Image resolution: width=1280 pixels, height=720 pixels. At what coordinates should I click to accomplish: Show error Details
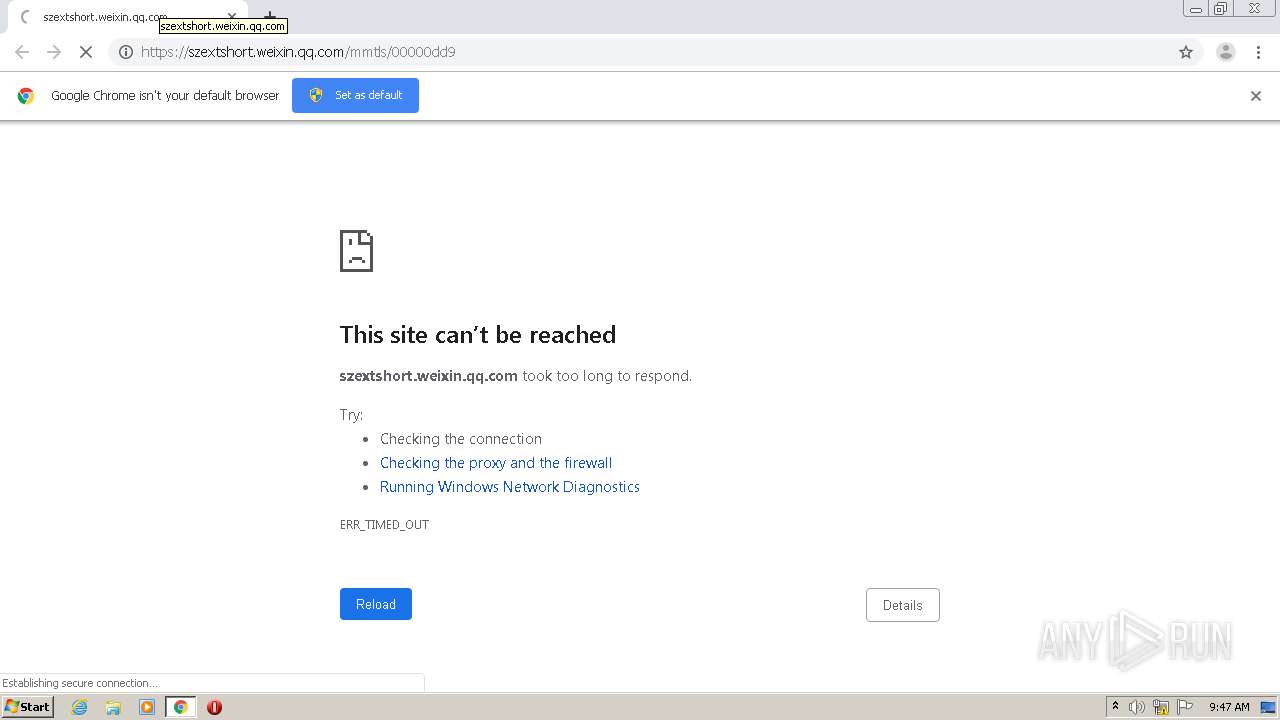[x=903, y=605]
